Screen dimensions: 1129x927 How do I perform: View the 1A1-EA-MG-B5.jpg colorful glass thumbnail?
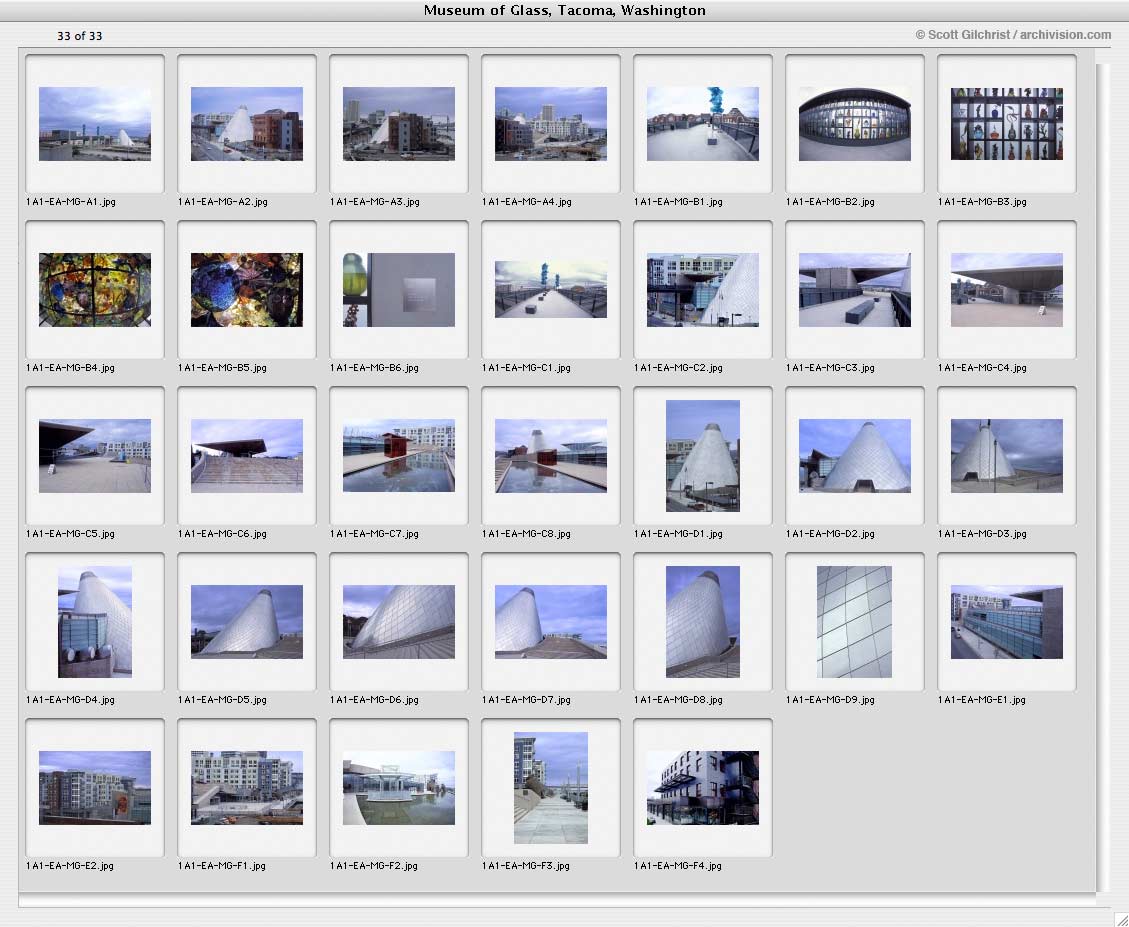(247, 290)
